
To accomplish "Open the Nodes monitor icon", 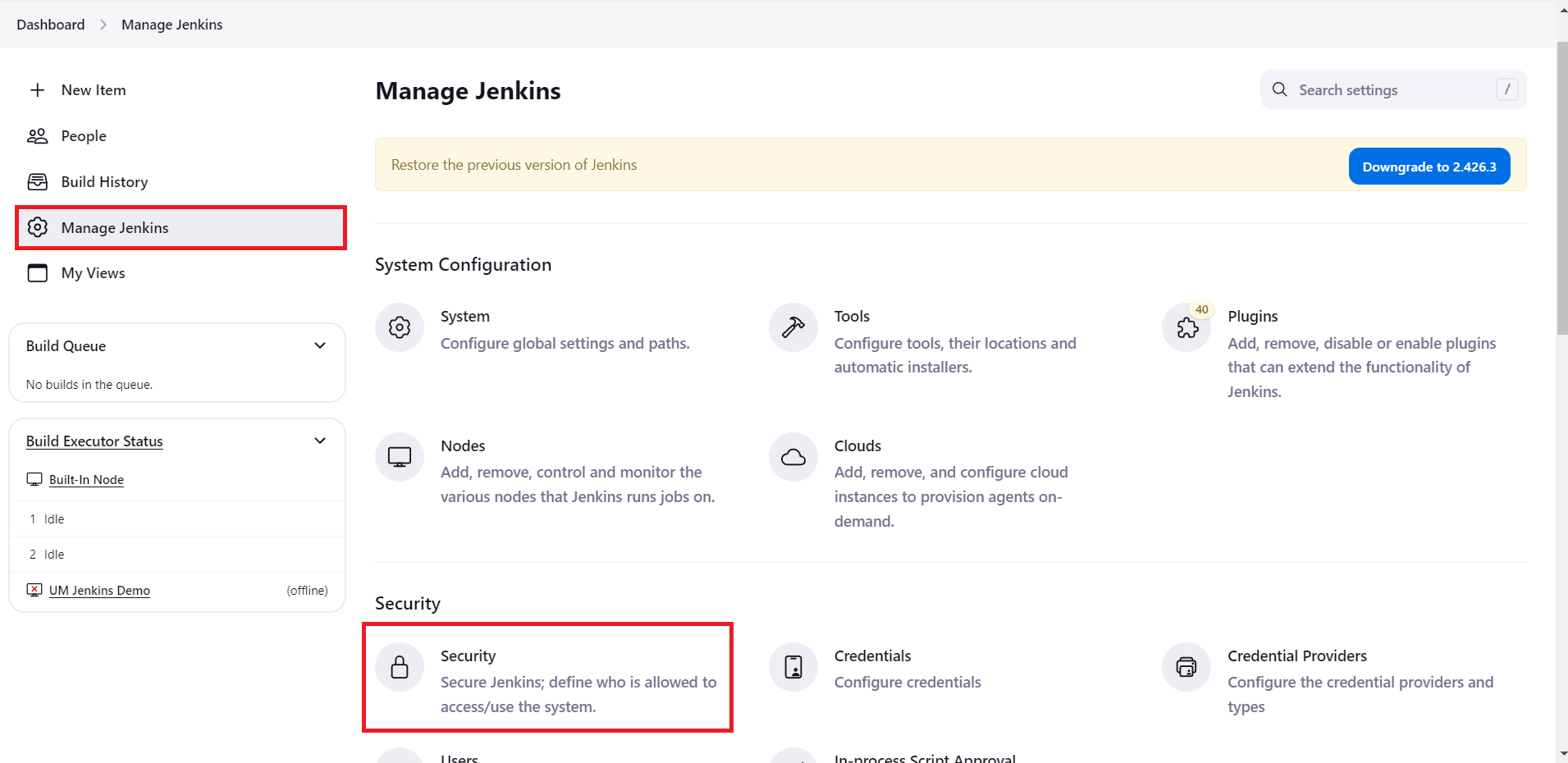I will [400, 457].
